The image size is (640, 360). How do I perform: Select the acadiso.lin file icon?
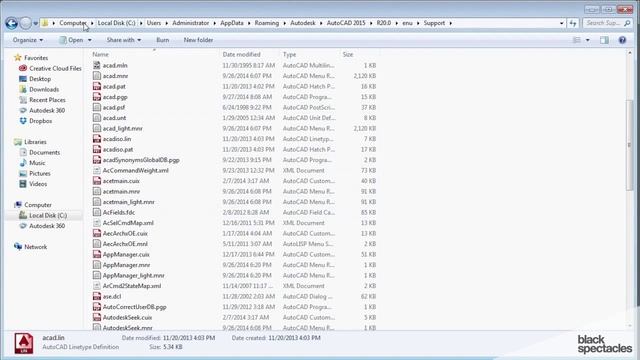click(x=96, y=139)
